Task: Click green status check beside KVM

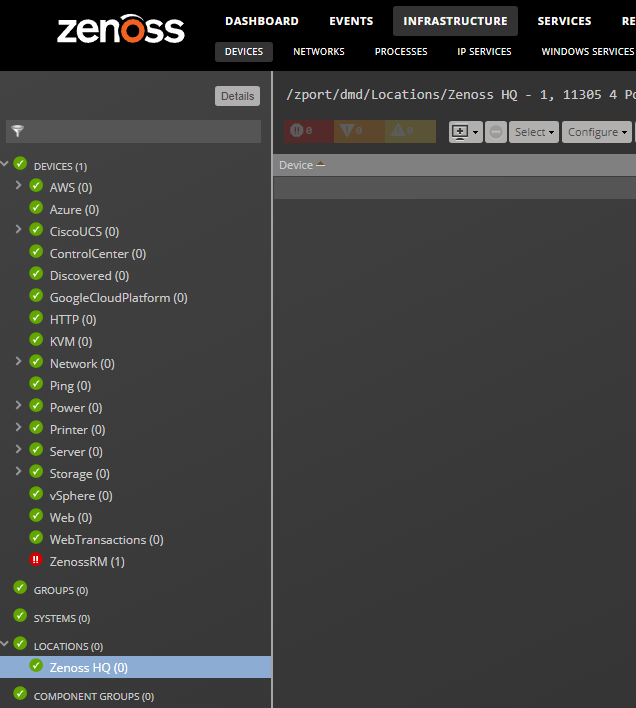Action: (x=36, y=340)
